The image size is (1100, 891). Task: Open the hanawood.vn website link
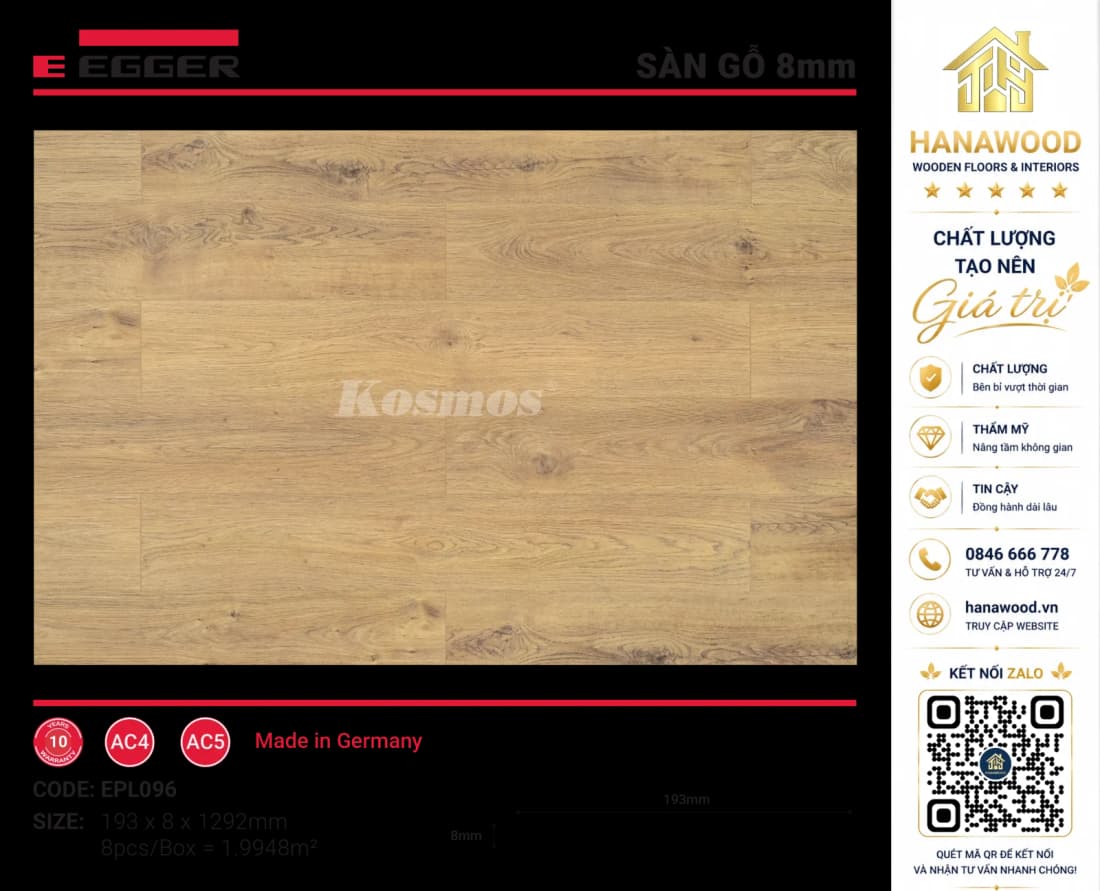click(1011, 607)
